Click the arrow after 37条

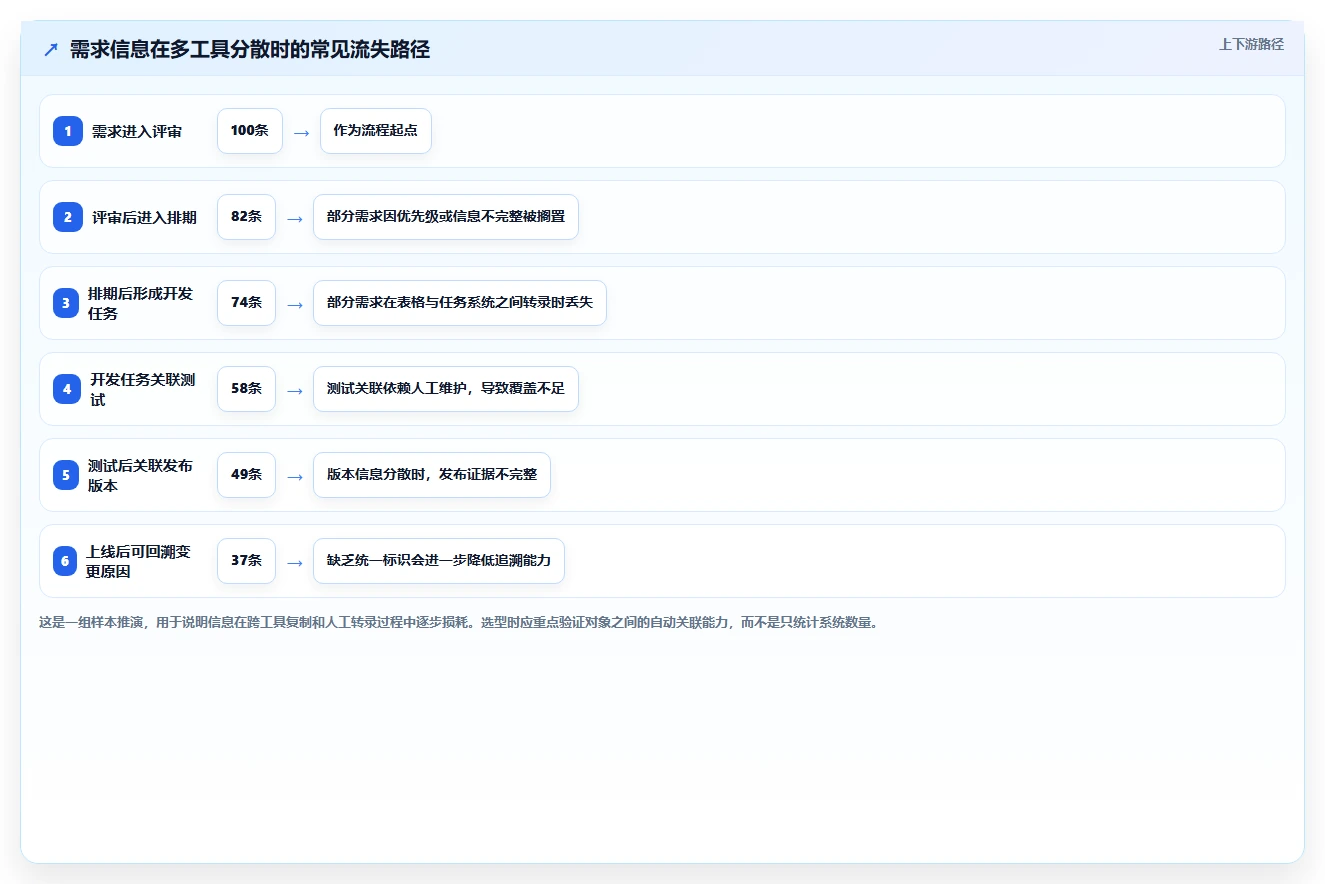pos(294,562)
